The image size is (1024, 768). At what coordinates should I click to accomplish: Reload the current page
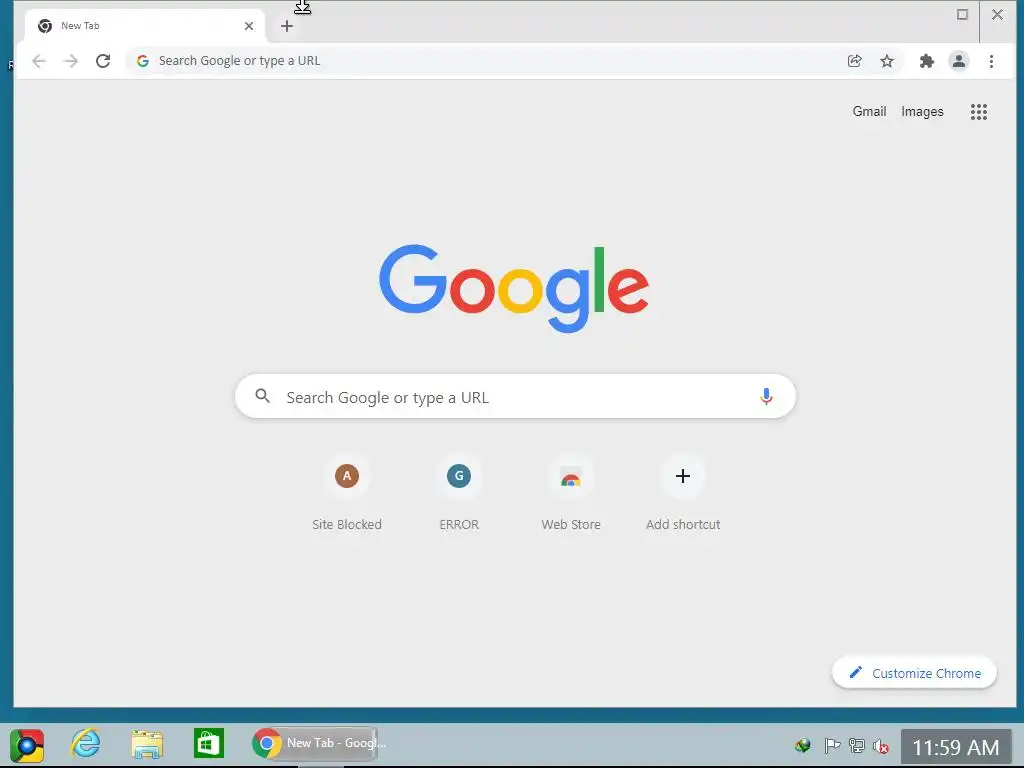[x=103, y=61]
